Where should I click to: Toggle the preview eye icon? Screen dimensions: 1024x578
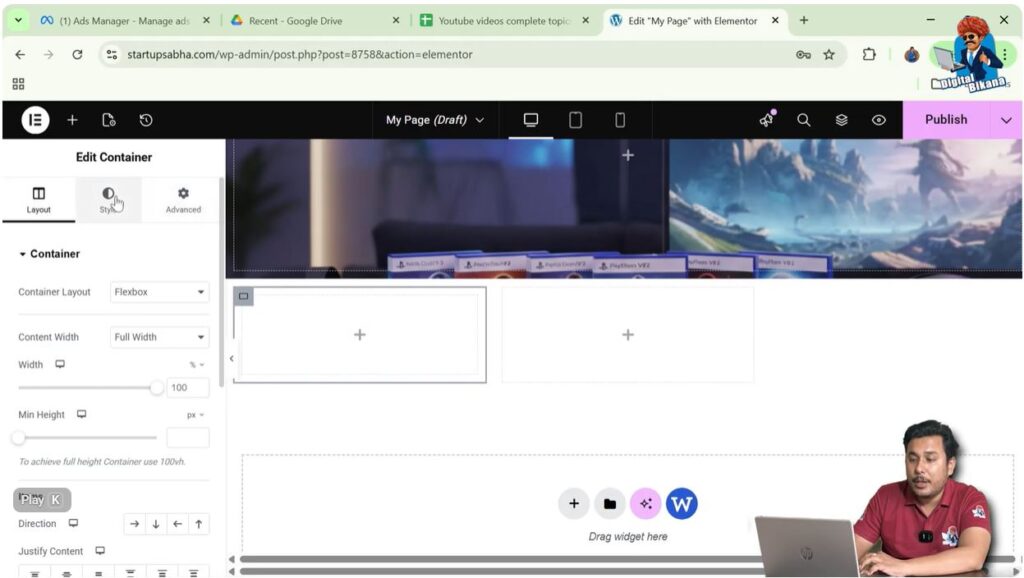pos(878,120)
